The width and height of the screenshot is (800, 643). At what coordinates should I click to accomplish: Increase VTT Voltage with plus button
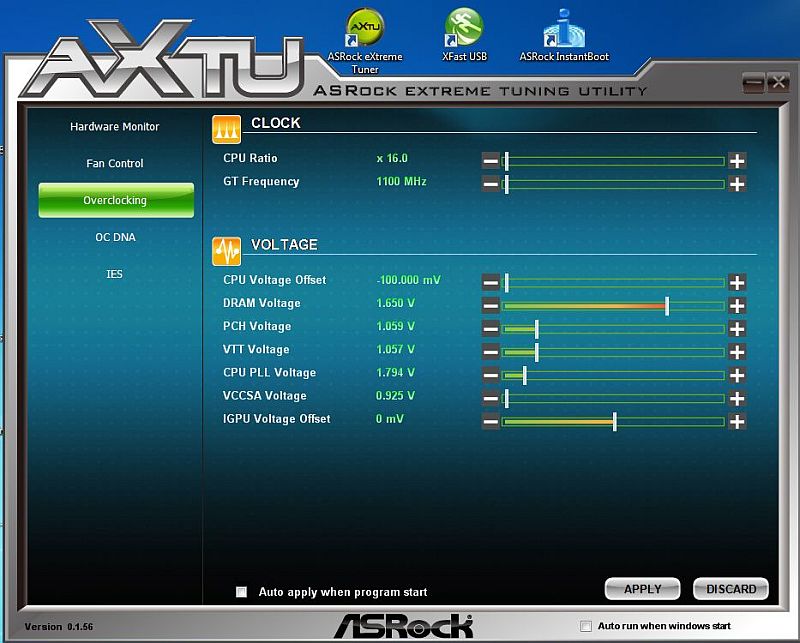tap(737, 352)
